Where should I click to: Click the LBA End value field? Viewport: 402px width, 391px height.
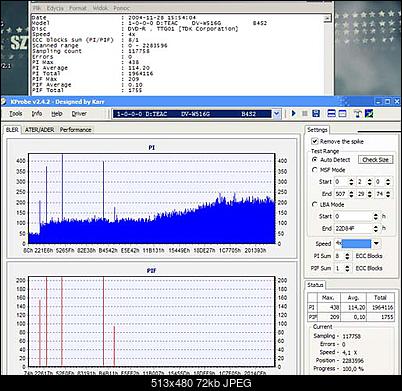353,228
